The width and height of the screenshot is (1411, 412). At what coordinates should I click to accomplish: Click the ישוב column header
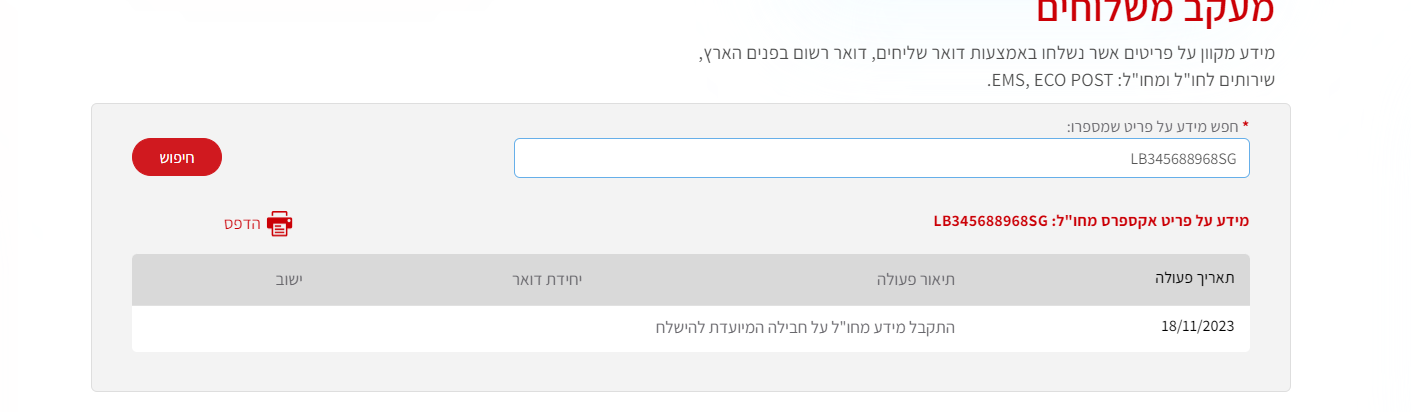(289, 279)
